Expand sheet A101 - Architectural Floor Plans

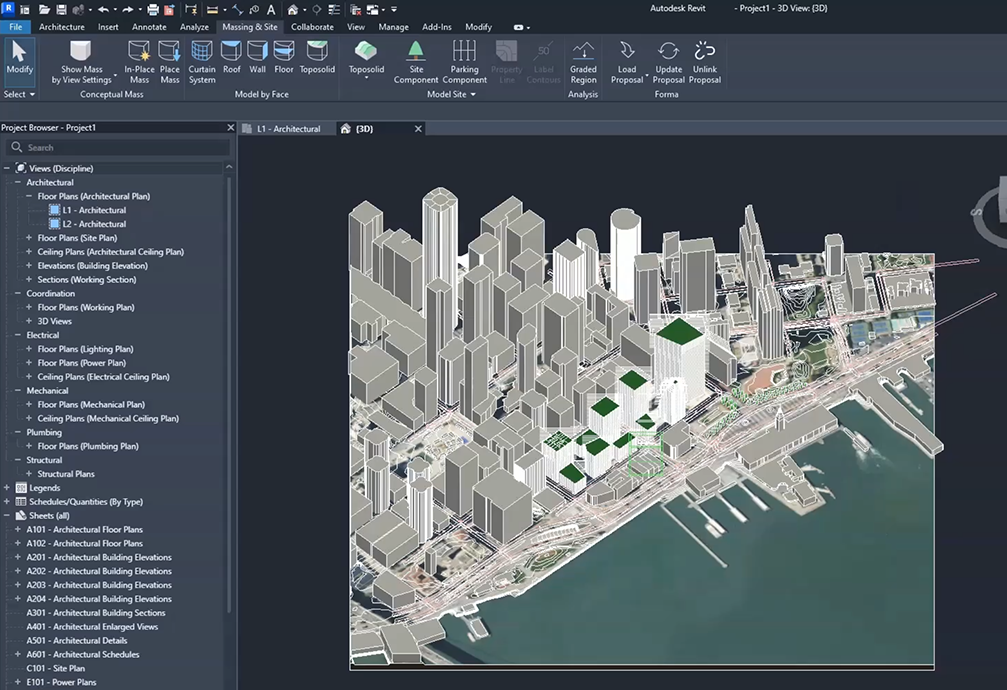18,529
